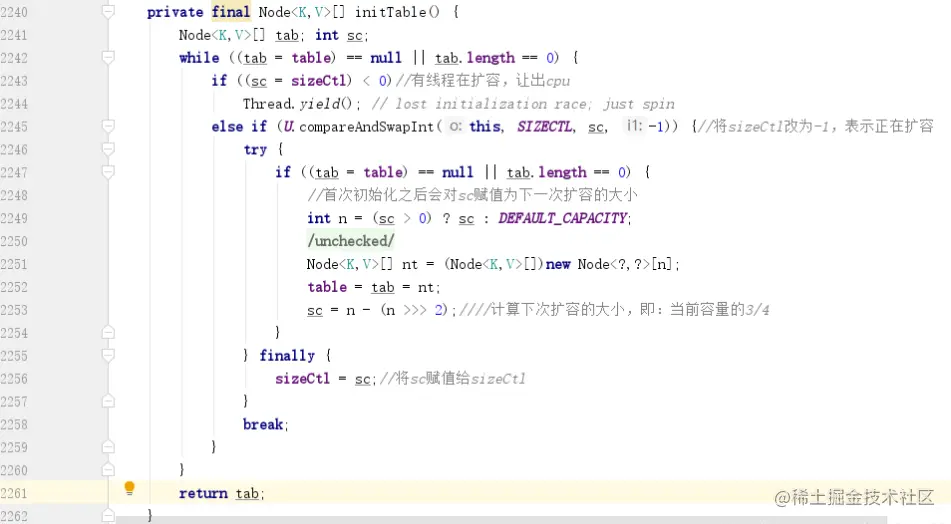Click the 'while' keyword
This screenshot has height=524, width=951.
pyautogui.click(x=199, y=58)
